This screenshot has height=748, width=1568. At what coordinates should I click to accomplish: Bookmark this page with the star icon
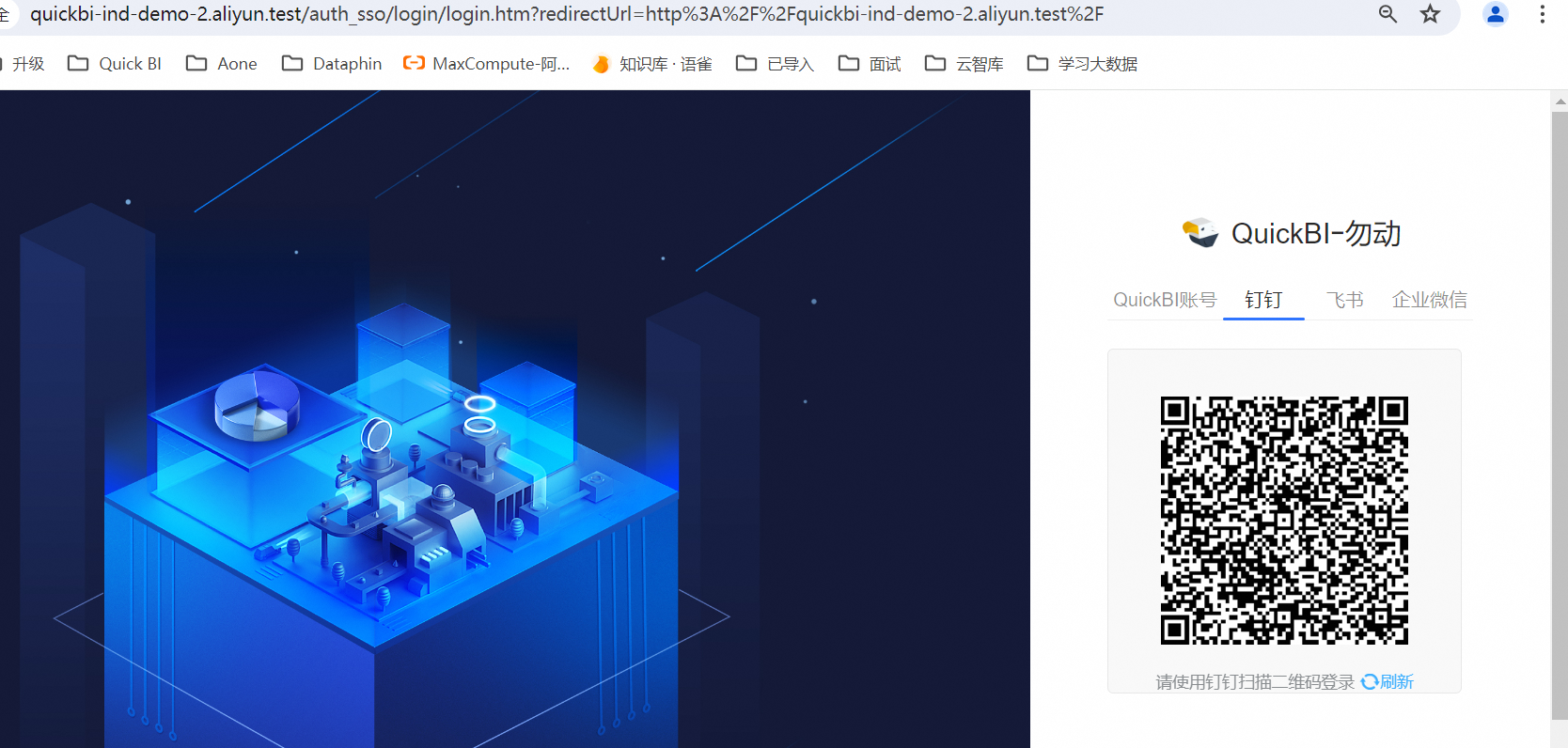pyautogui.click(x=1430, y=14)
